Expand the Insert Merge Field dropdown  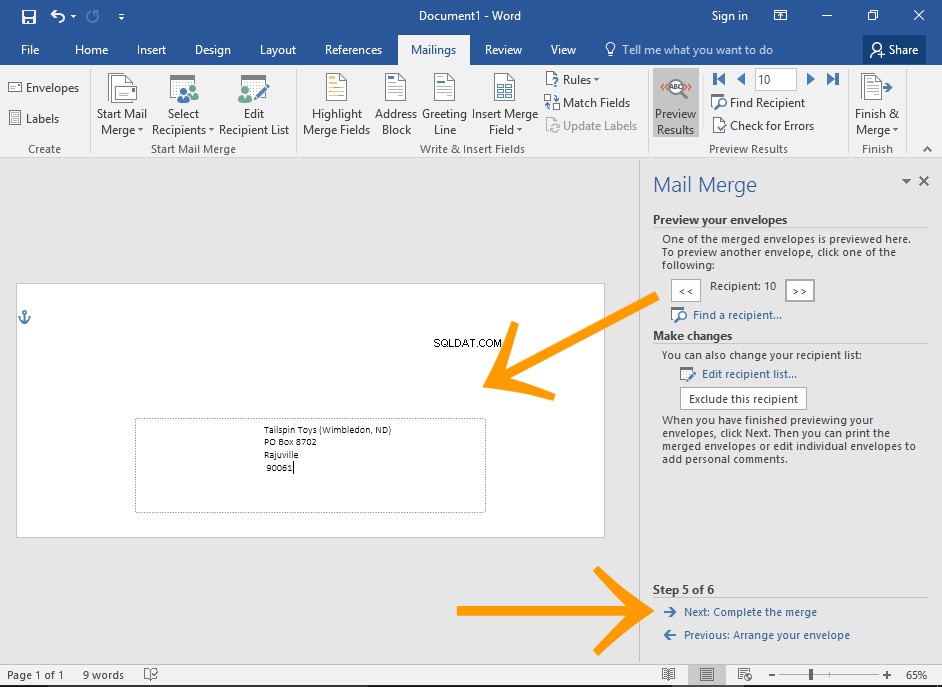505,104
